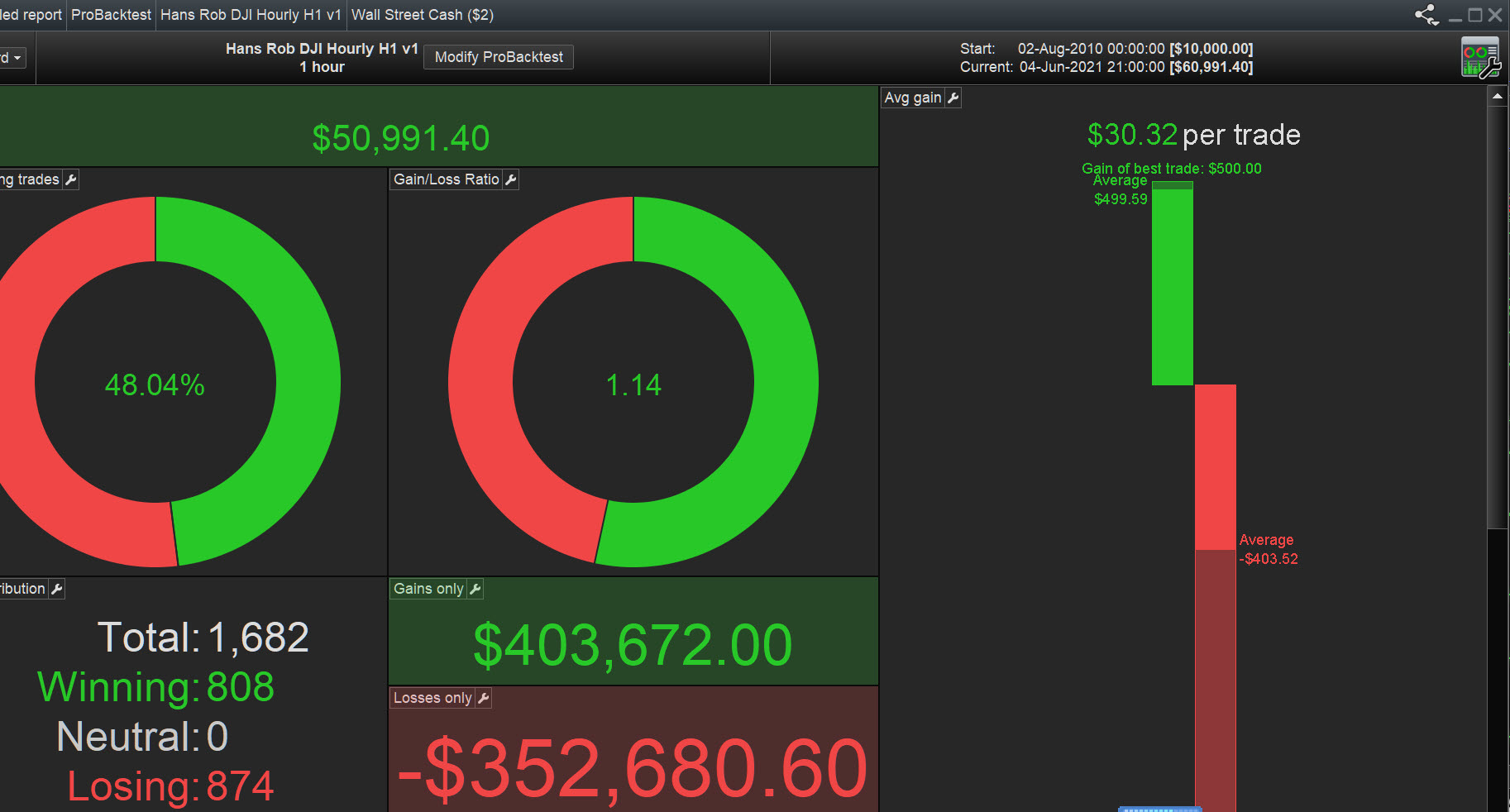Click the scroll up arrow of the scrollbar
1510x812 pixels.
click(x=1498, y=97)
